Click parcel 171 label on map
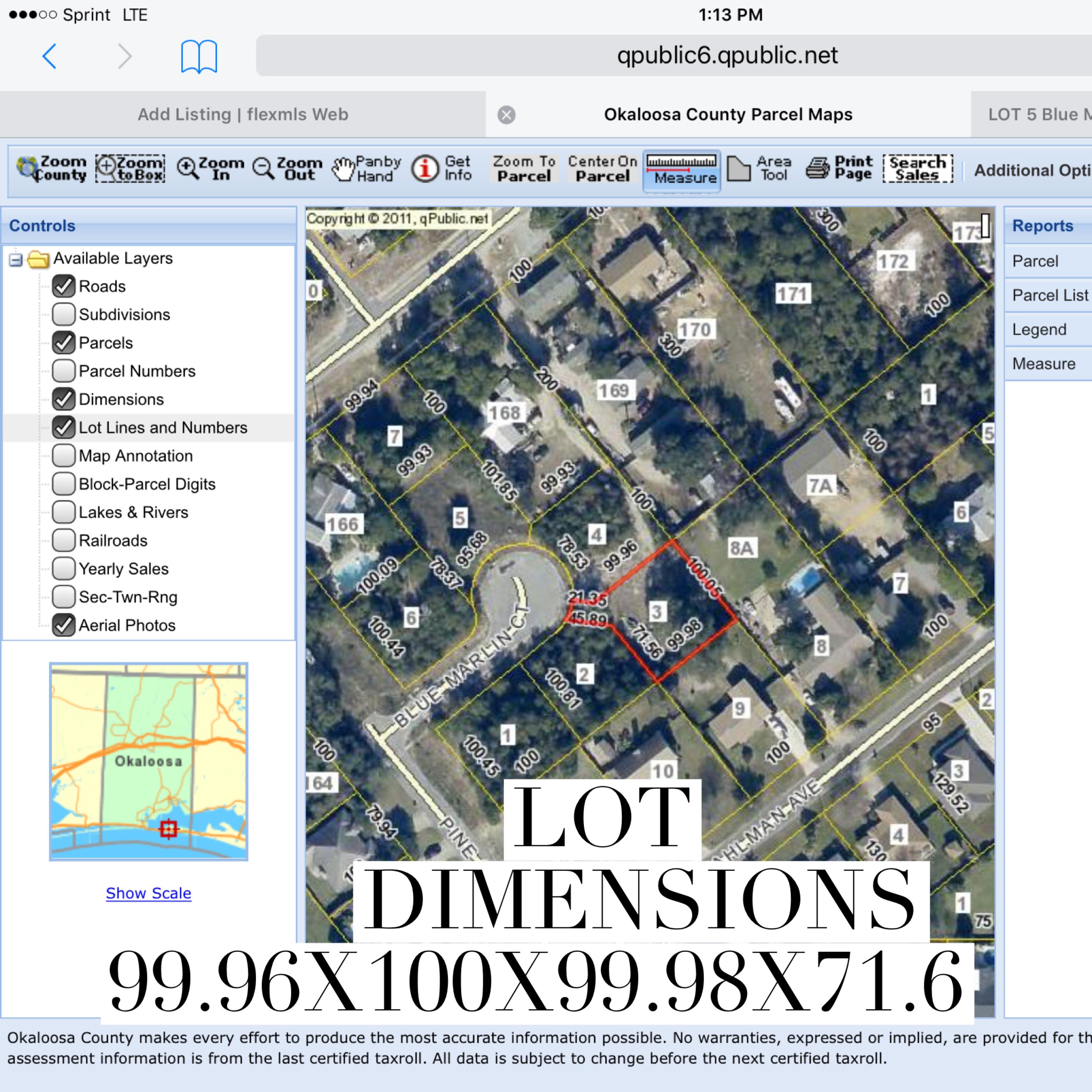 (792, 294)
